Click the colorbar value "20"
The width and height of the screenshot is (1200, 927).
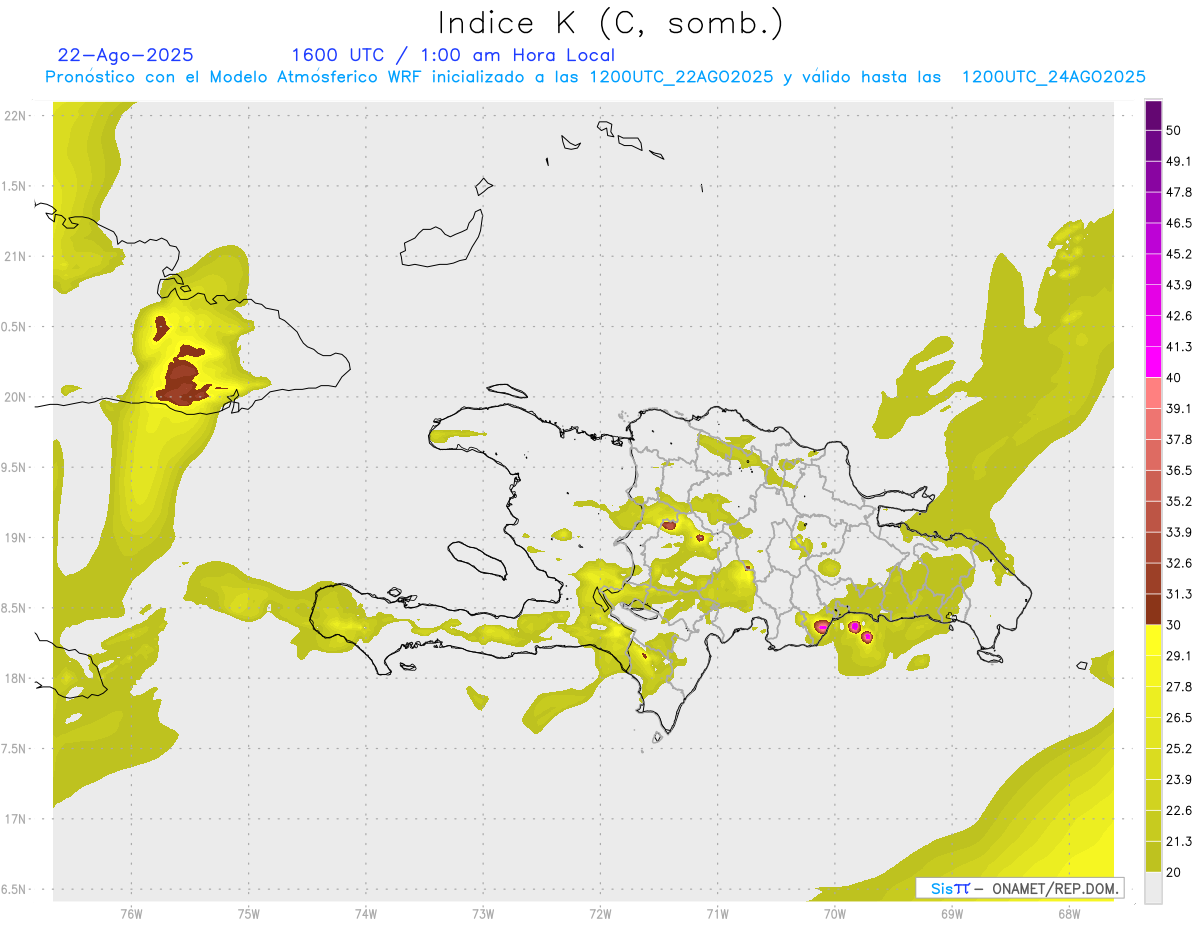pyautogui.click(x=1174, y=873)
